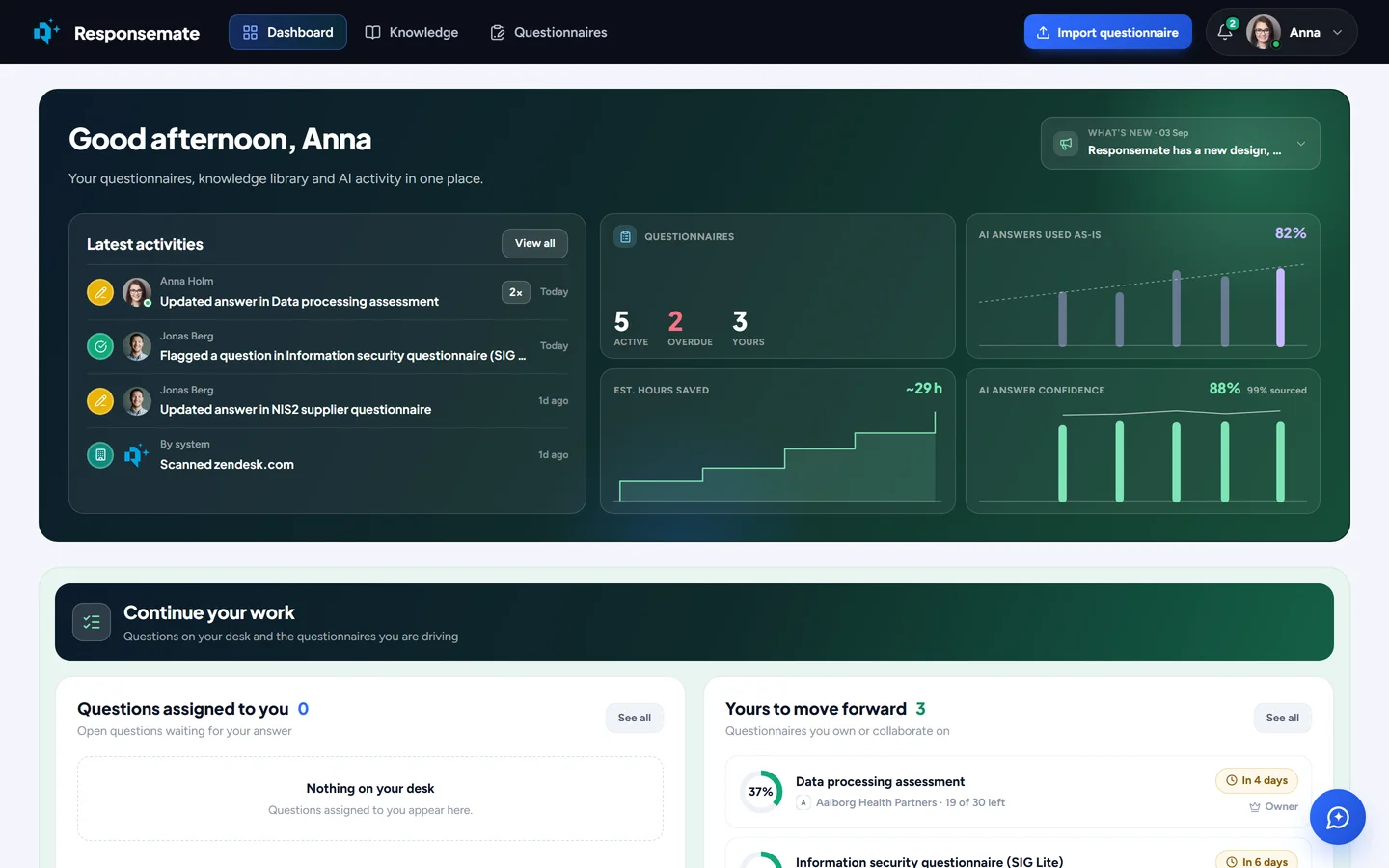
Task: Open 'Updated answer in Data processing assessment'
Action: point(299,301)
